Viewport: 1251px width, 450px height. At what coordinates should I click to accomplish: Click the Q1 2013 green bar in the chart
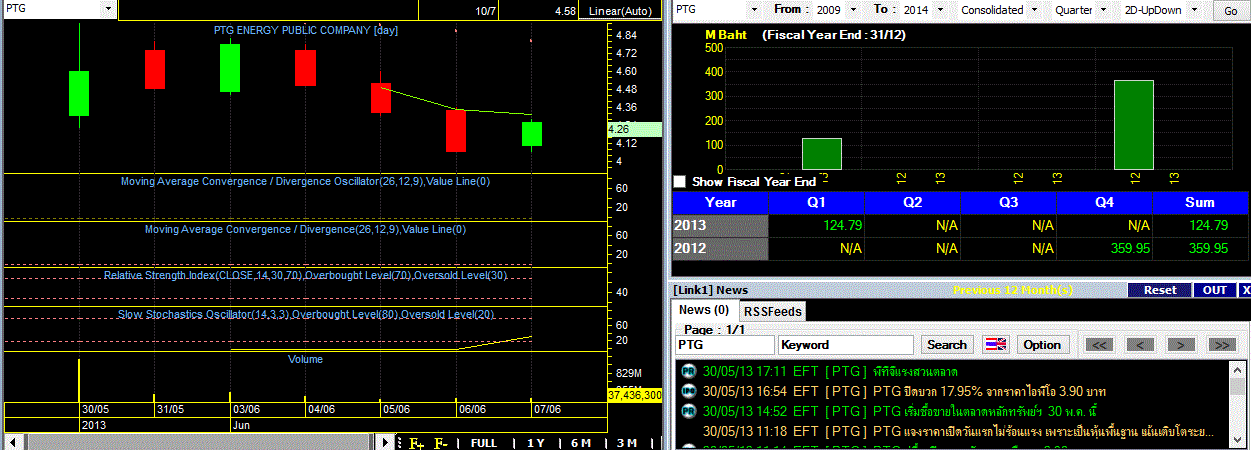click(x=821, y=154)
